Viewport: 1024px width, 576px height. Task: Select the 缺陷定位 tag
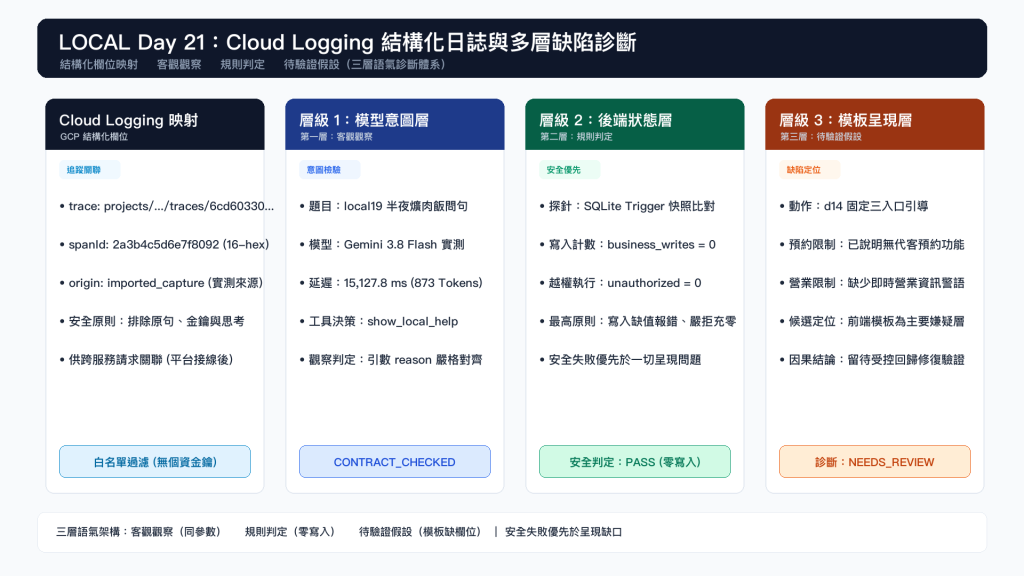(809, 170)
